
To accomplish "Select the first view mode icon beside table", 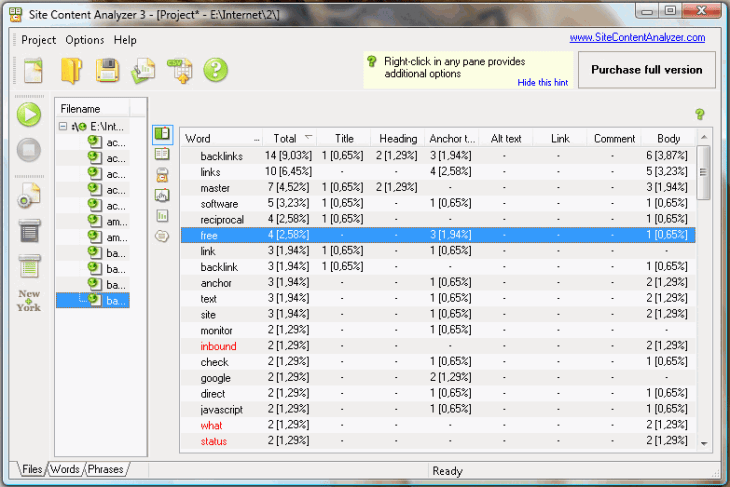I will [x=162, y=134].
